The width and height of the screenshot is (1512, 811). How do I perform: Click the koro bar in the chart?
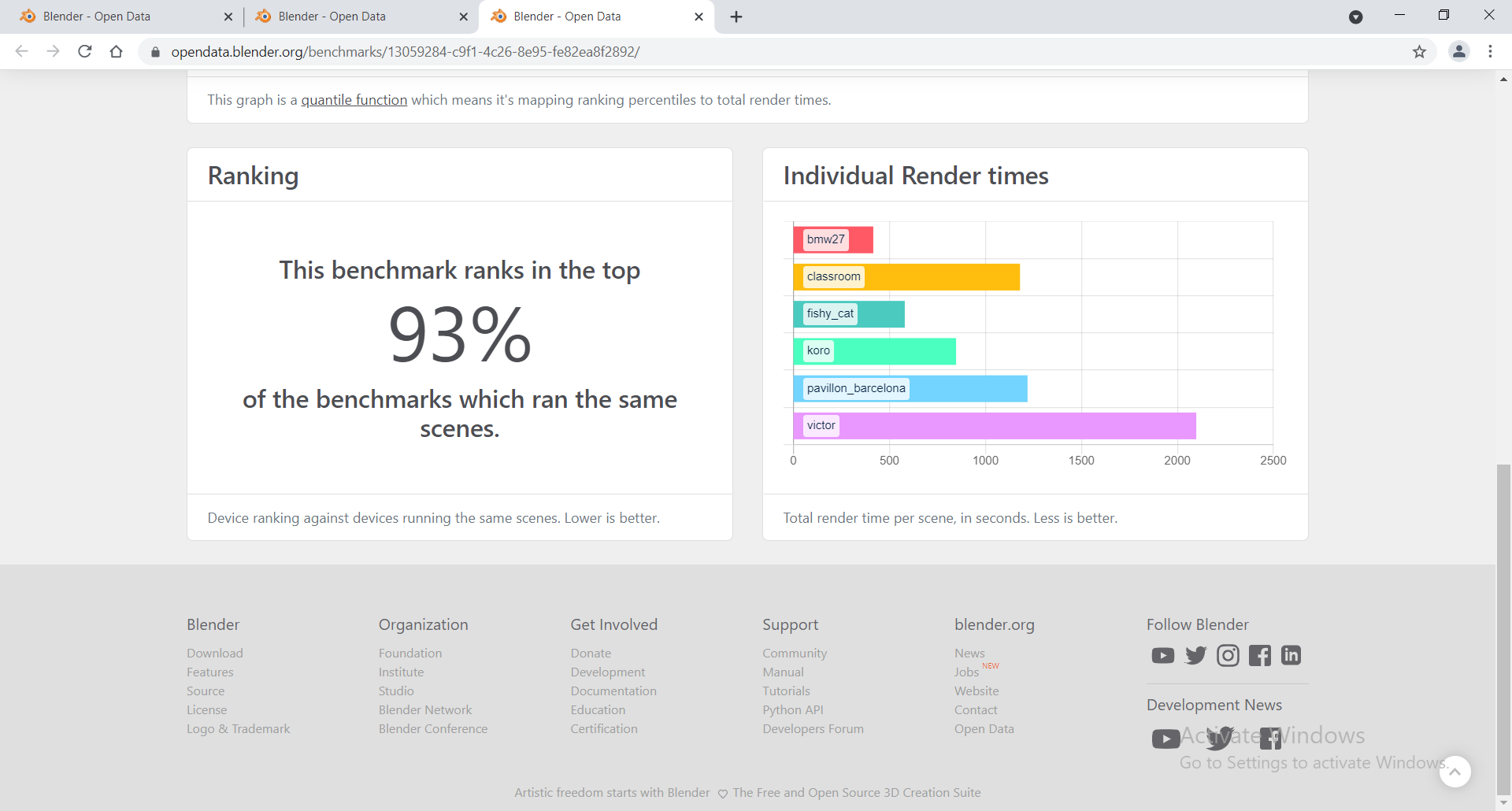click(875, 351)
